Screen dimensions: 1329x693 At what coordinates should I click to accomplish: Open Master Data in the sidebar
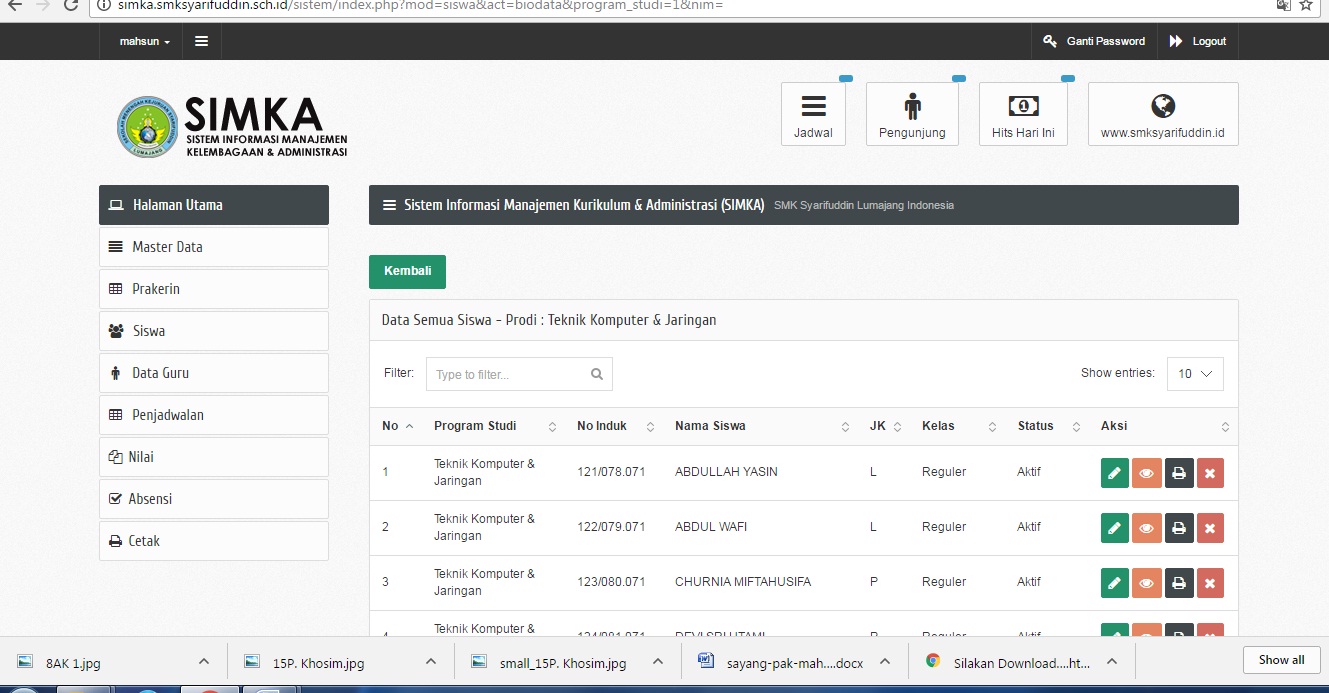pos(213,247)
